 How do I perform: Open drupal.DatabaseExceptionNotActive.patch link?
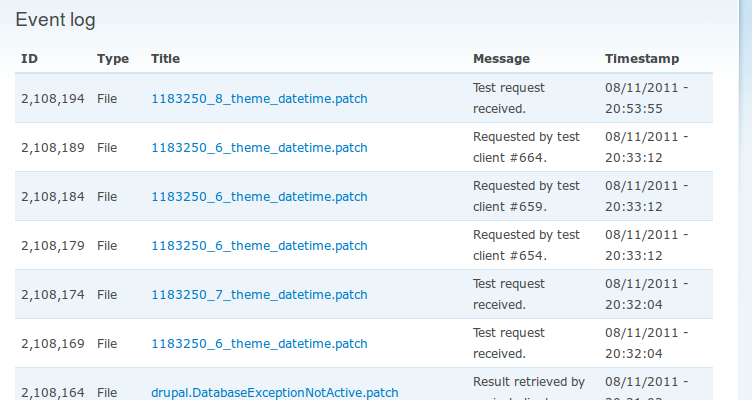pyautogui.click(x=275, y=393)
